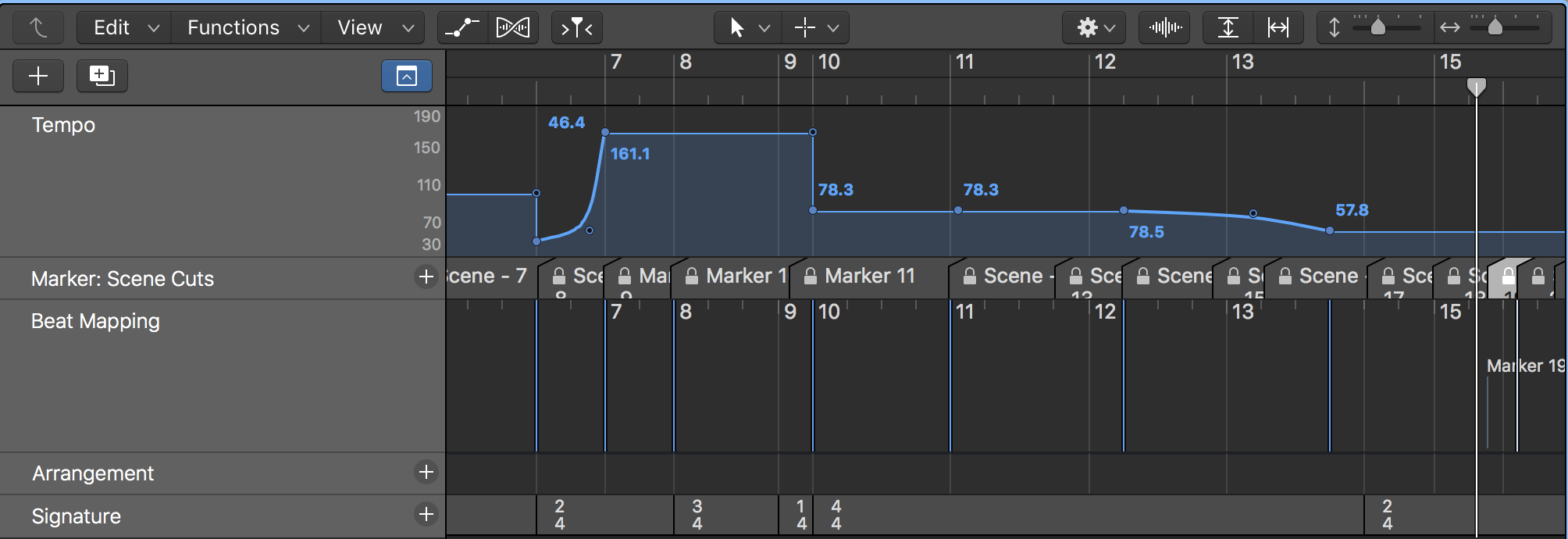Viewport: 1568px width, 539px height.
Task: Select the Scene - 7 marker
Action: [492, 277]
